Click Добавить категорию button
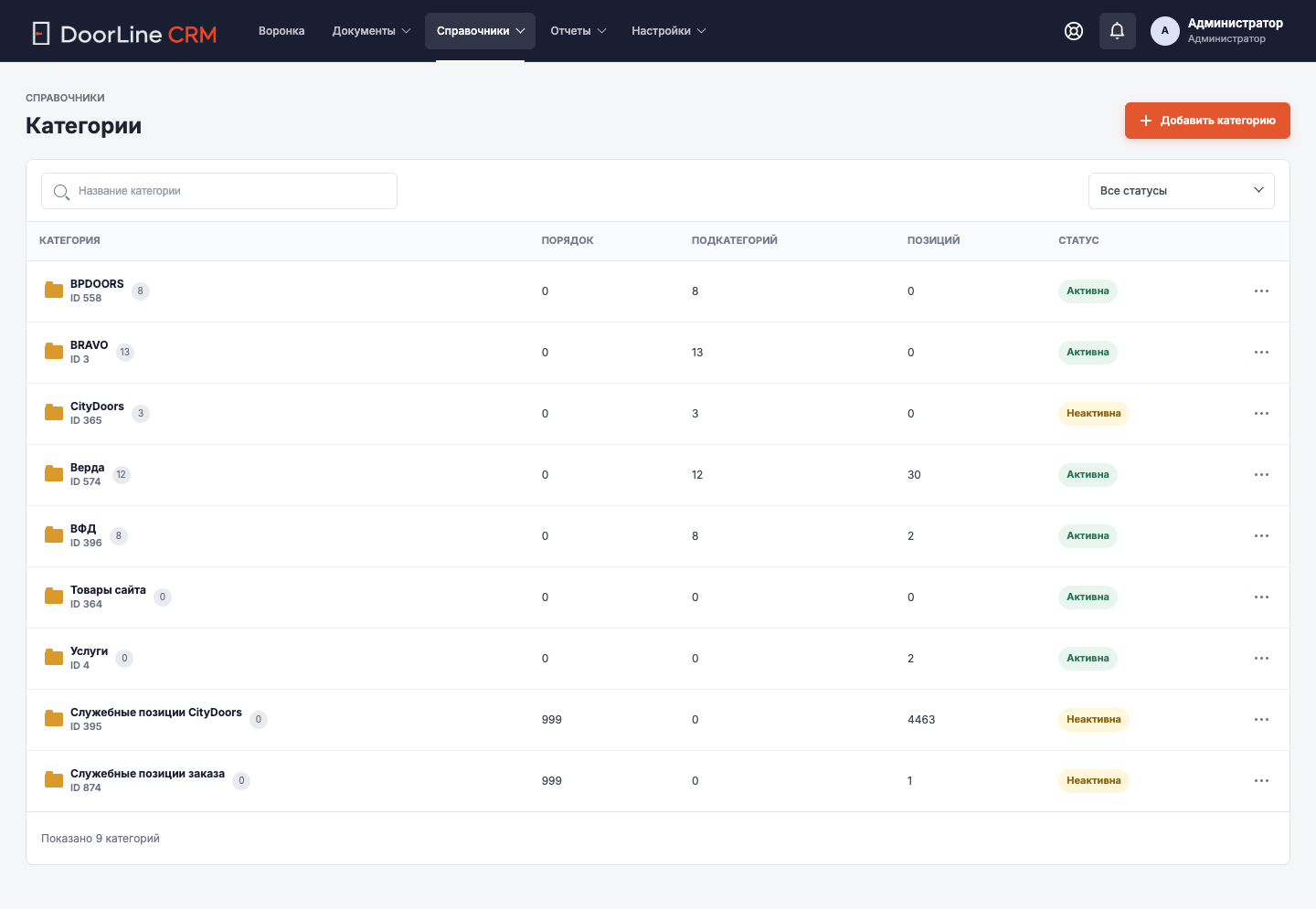Viewport: 1316px width, 909px height. click(1207, 121)
